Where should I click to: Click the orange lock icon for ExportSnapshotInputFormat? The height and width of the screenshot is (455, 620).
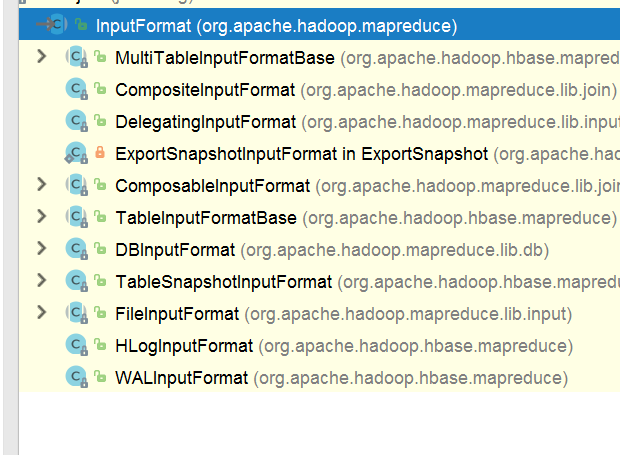[100, 153]
